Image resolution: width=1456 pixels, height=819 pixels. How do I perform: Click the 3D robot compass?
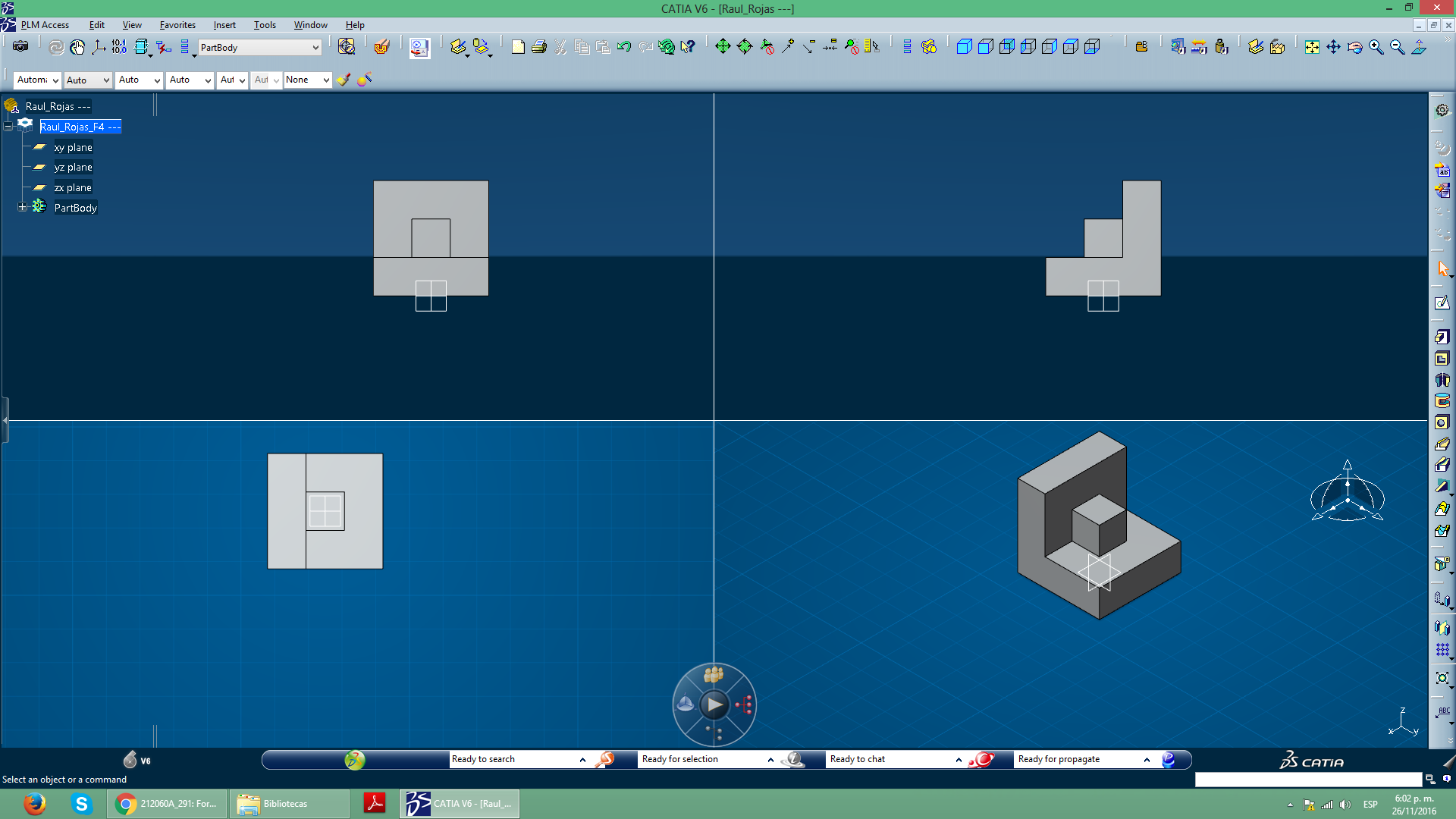click(1348, 491)
